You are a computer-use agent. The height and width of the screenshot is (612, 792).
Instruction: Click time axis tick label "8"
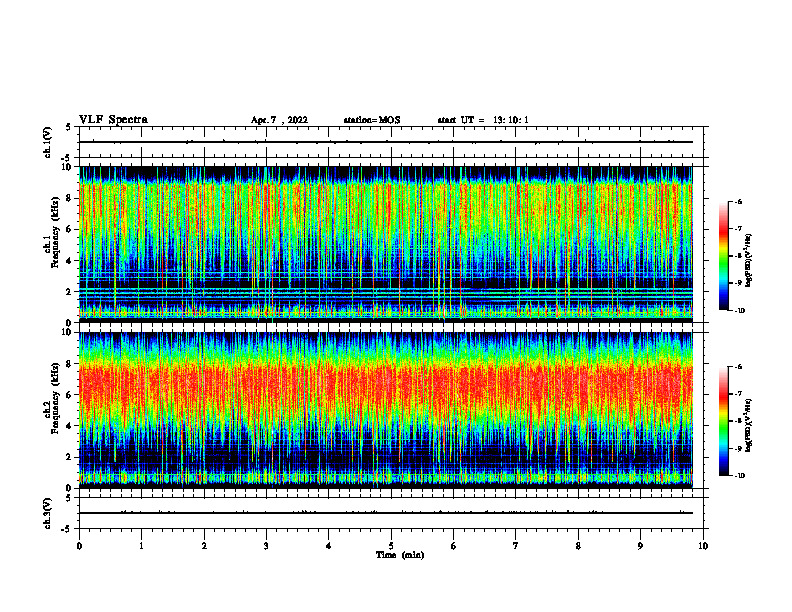(578, 546)
